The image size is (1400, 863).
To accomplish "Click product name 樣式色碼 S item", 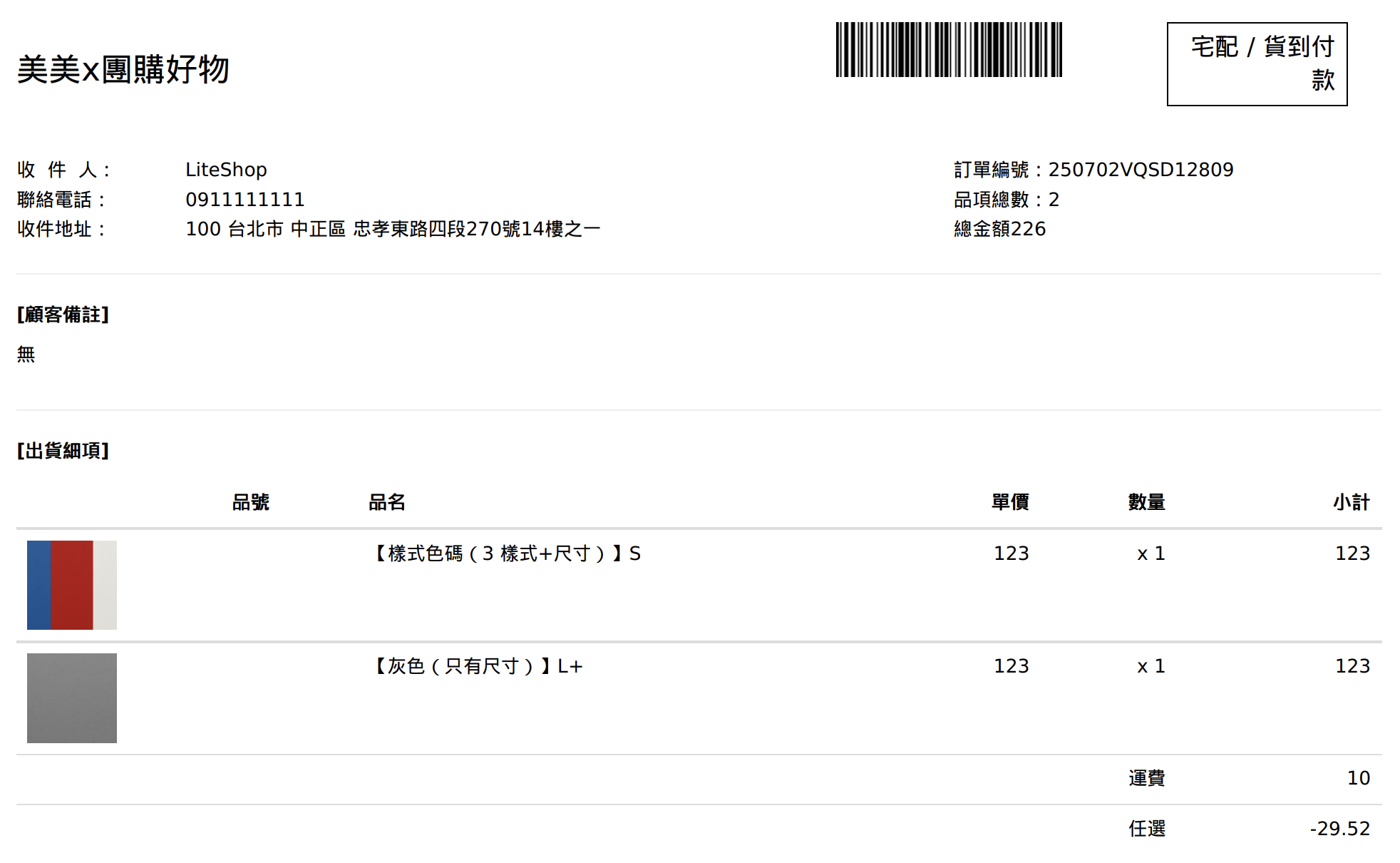I will click(505, 553).
